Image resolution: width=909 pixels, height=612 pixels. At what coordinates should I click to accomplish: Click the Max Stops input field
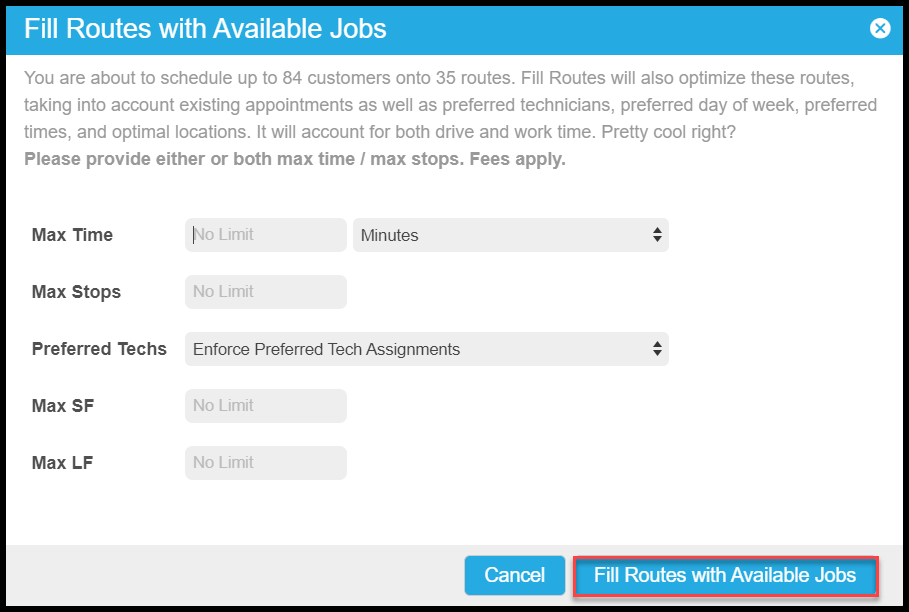266,292
